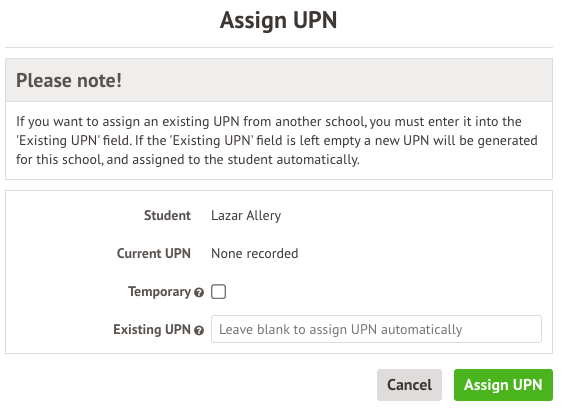Select the Temporary field label

[x=159, y=291]
